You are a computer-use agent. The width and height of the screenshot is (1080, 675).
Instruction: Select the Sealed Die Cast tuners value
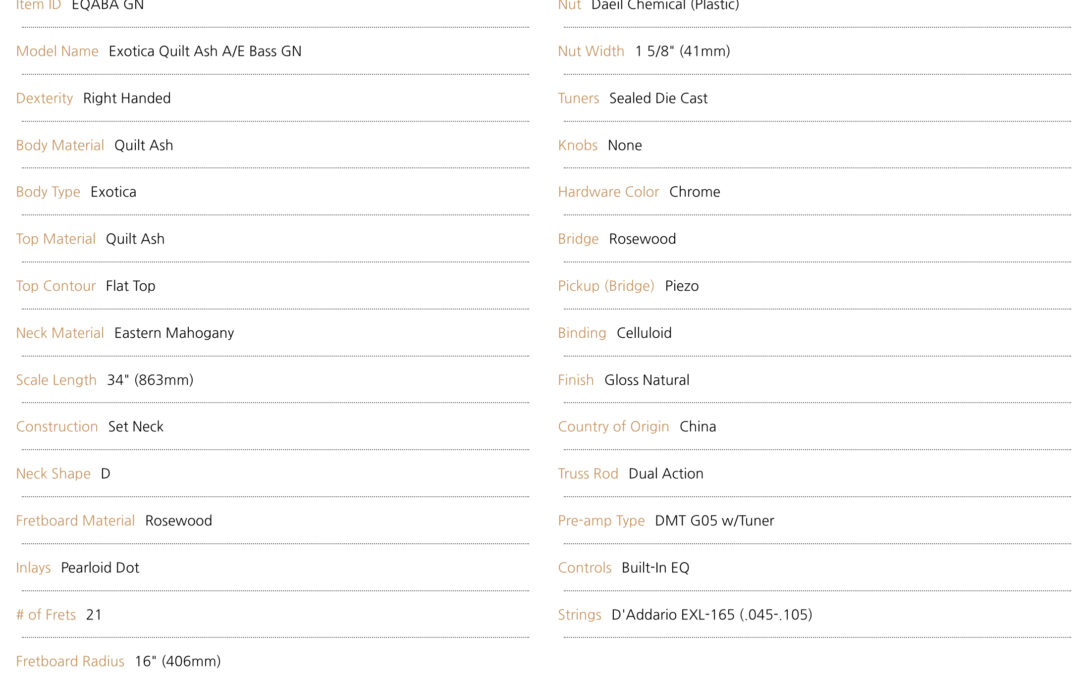tap(658, 98)
